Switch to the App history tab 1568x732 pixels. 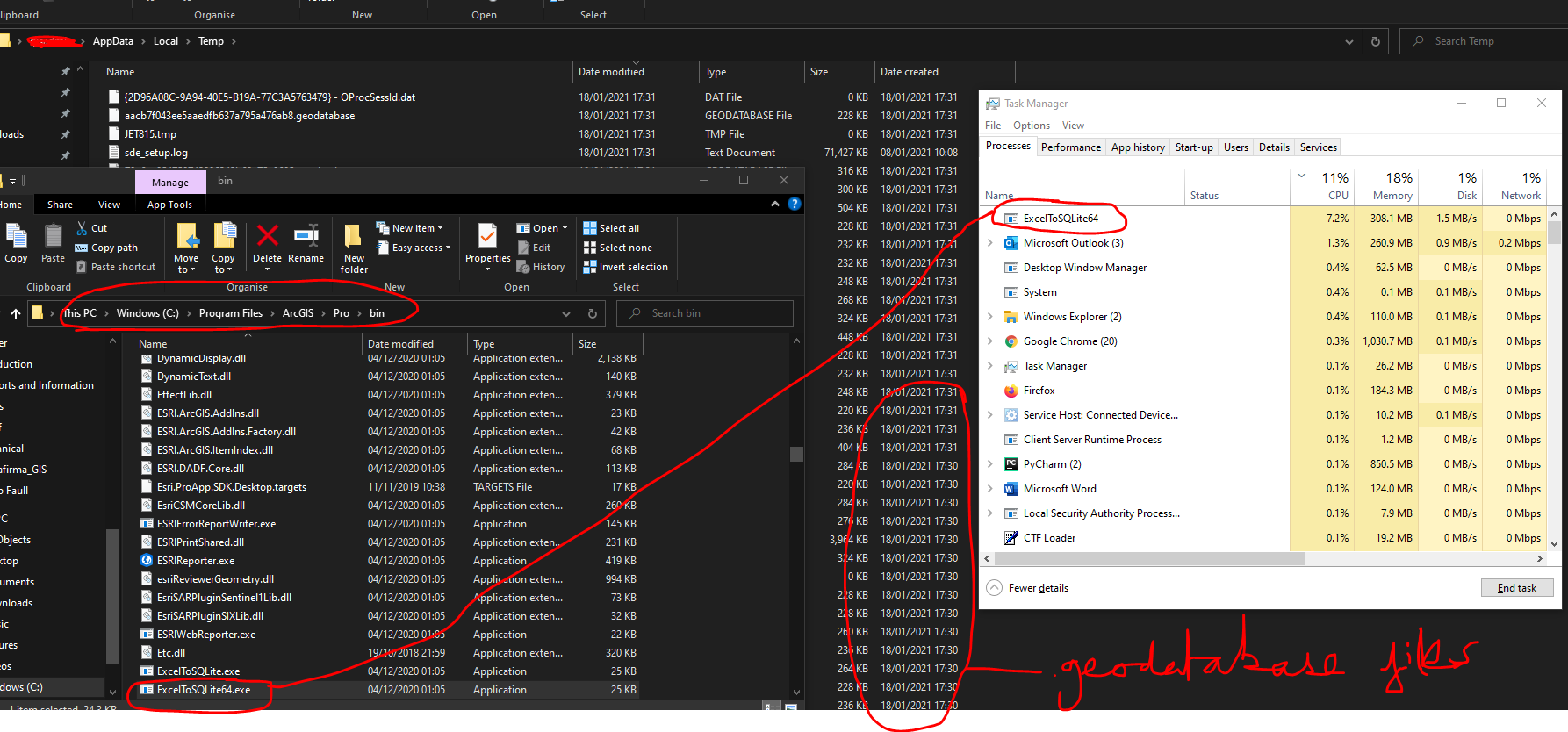(1138, 147)
